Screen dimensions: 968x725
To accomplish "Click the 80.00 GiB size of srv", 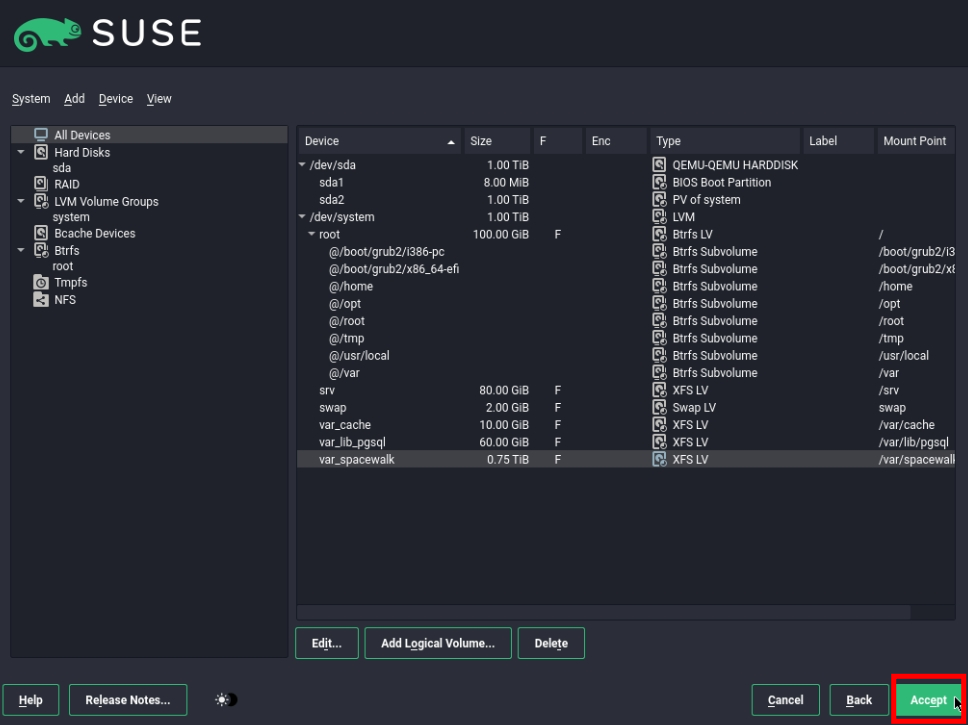I will (x=504, y=390).
